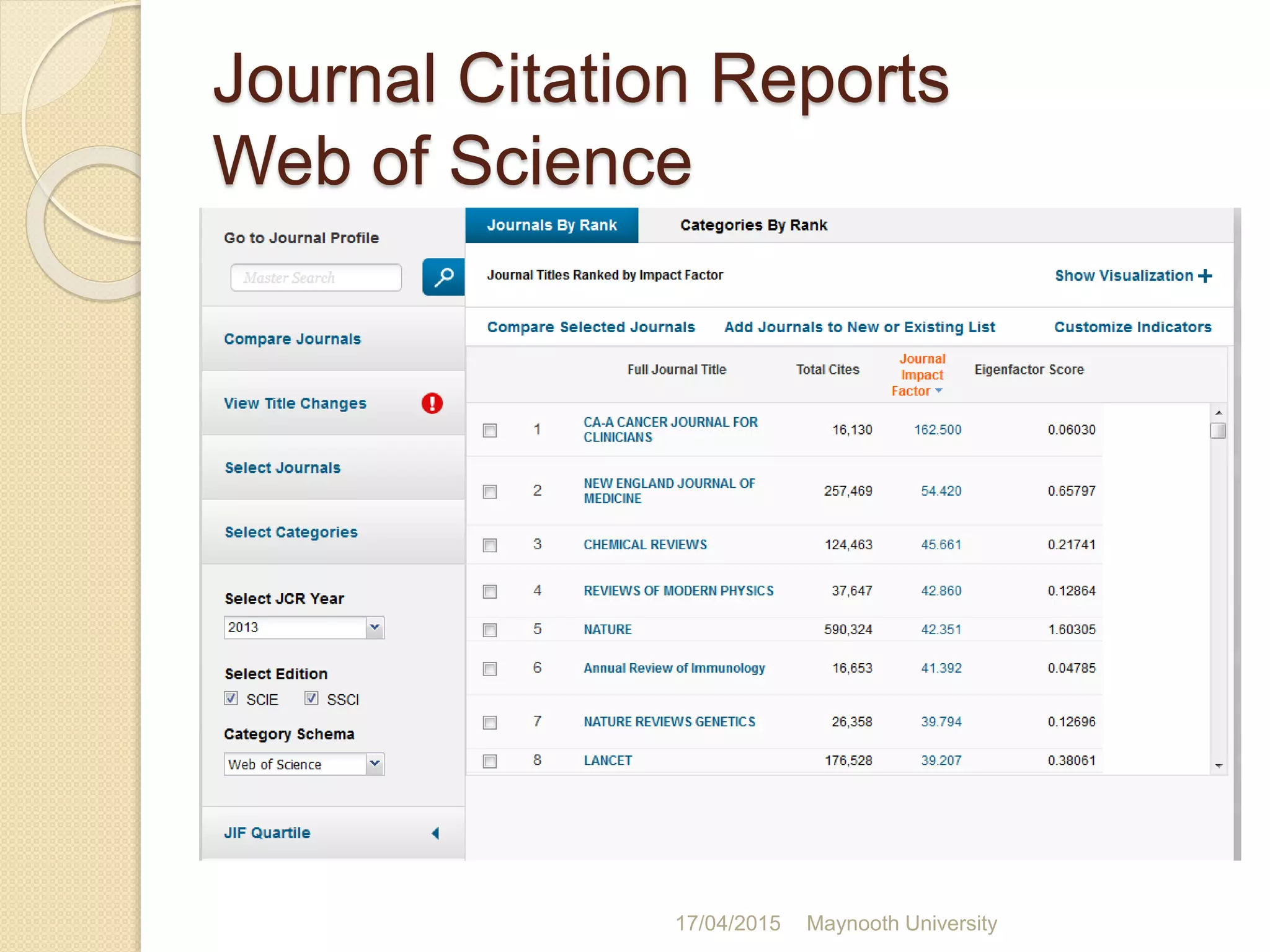Click Compare Selected Journals
Image resolution: width=1270 pixels, height=952 pixels.
click(x=591, y=327)
